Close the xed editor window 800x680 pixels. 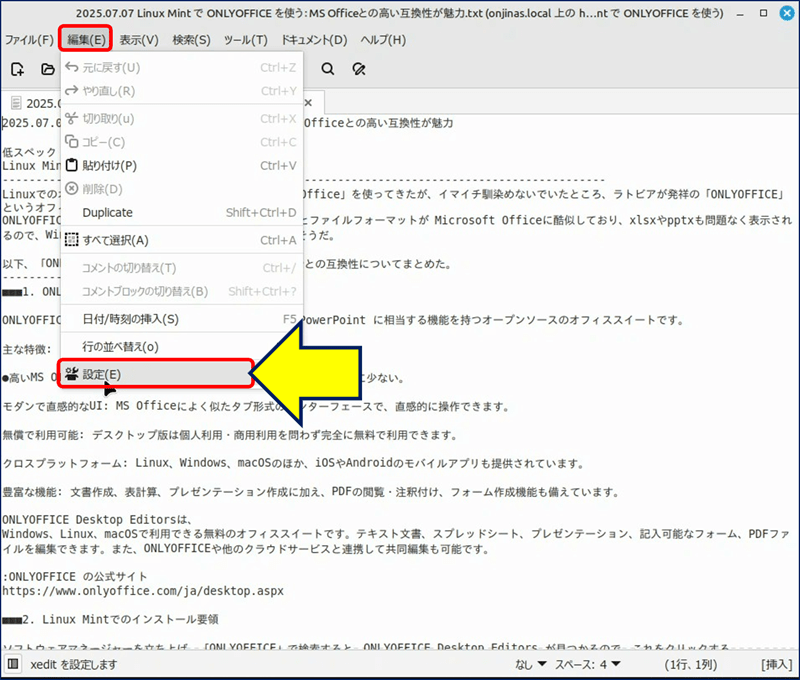(x=787, y=13)
